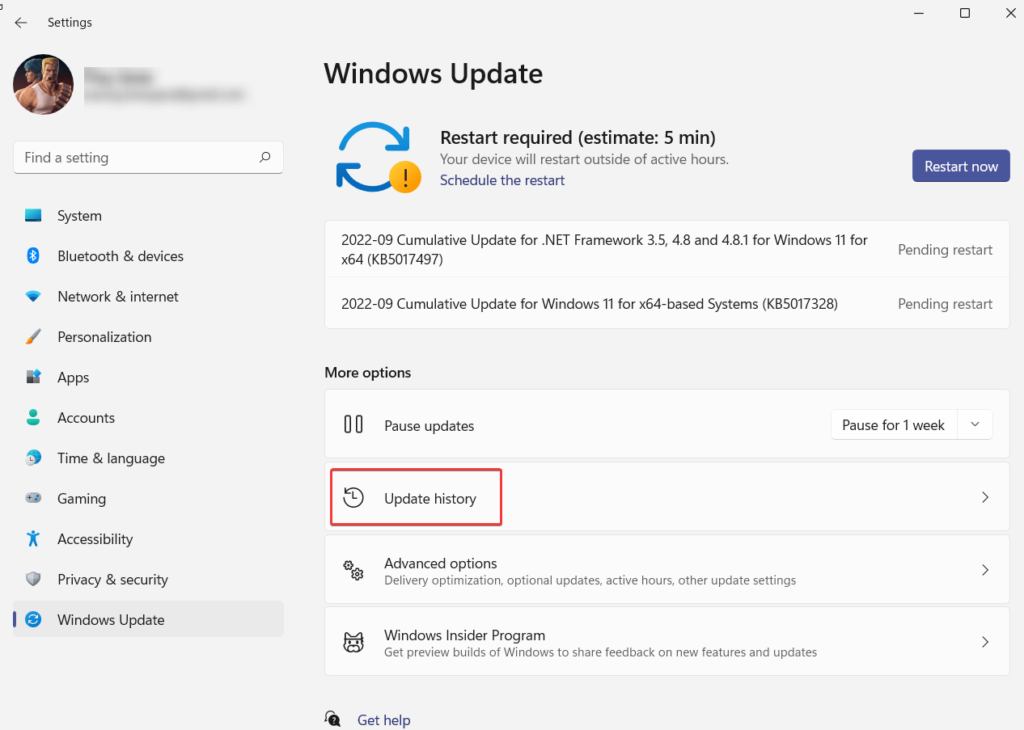This screenshot has height=730, width=1024.
Task: Select the Personalization label
Action: click(x=104, y=337)
